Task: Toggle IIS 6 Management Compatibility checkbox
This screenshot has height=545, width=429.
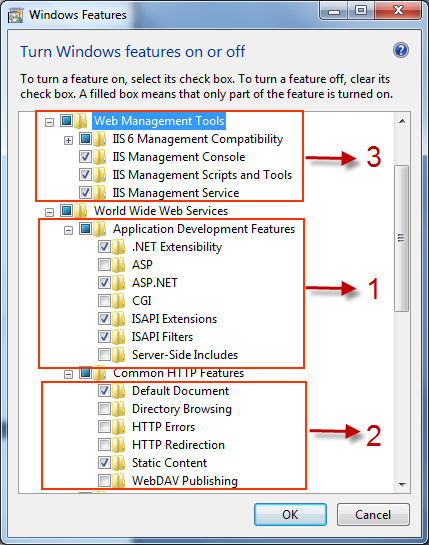Action: 85,139
